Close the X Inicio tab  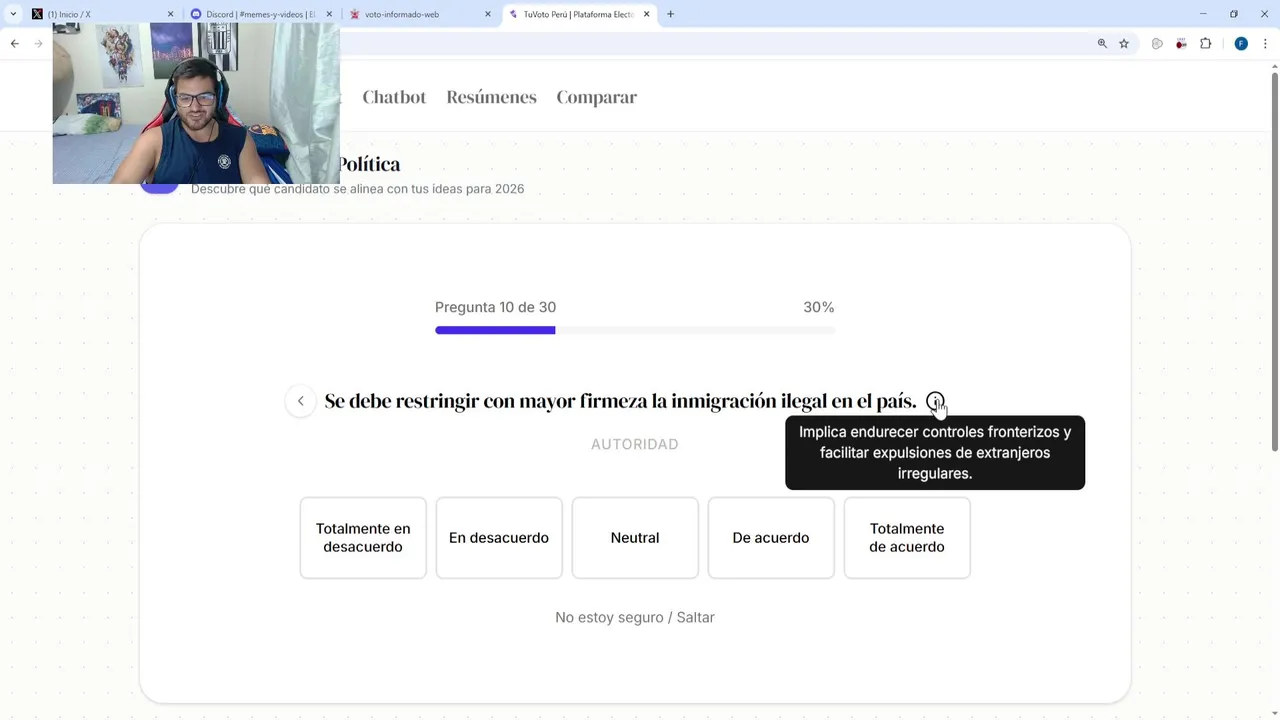(x=170, y=14)
